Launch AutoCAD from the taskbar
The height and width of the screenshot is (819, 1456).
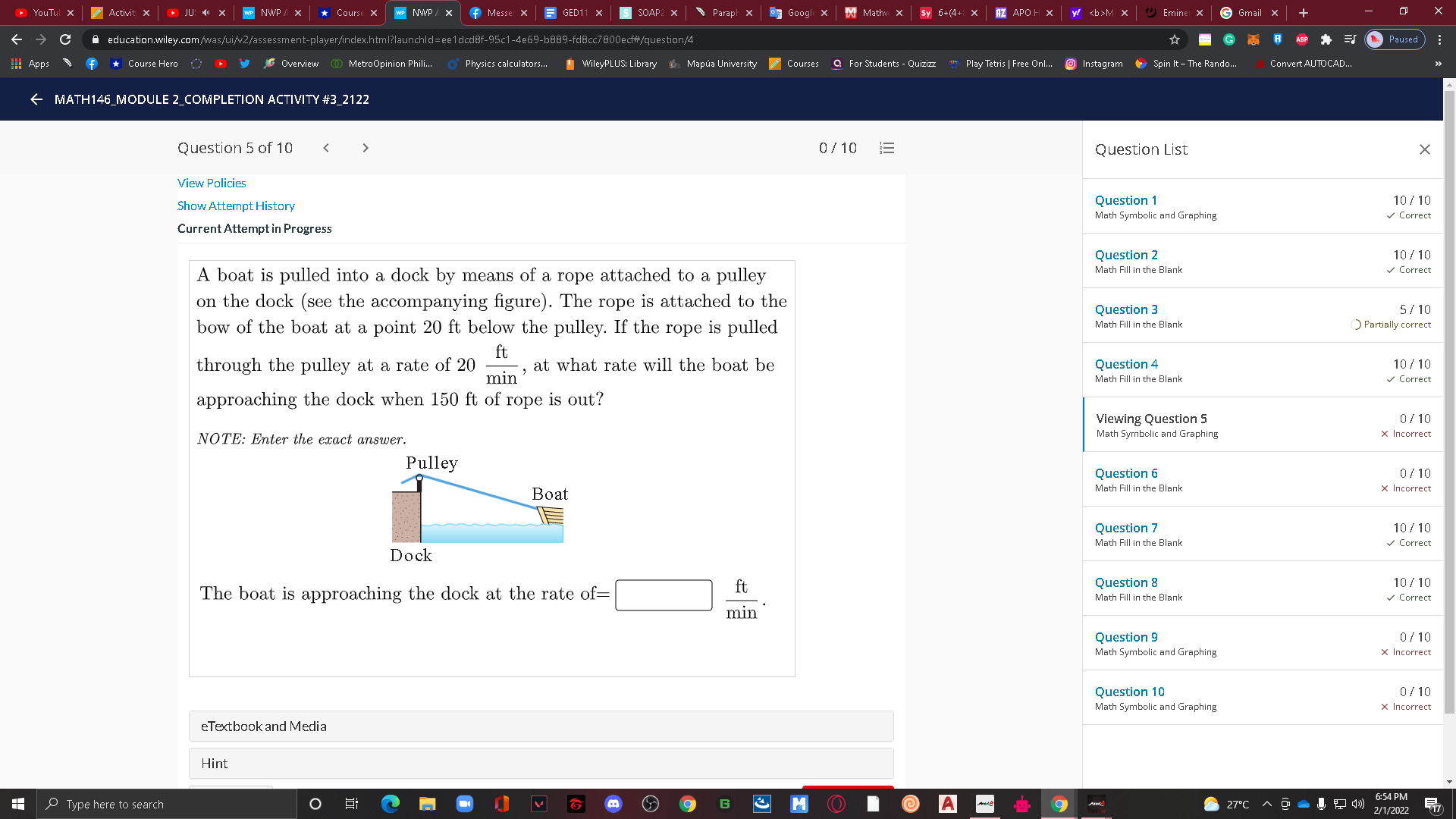948,804
